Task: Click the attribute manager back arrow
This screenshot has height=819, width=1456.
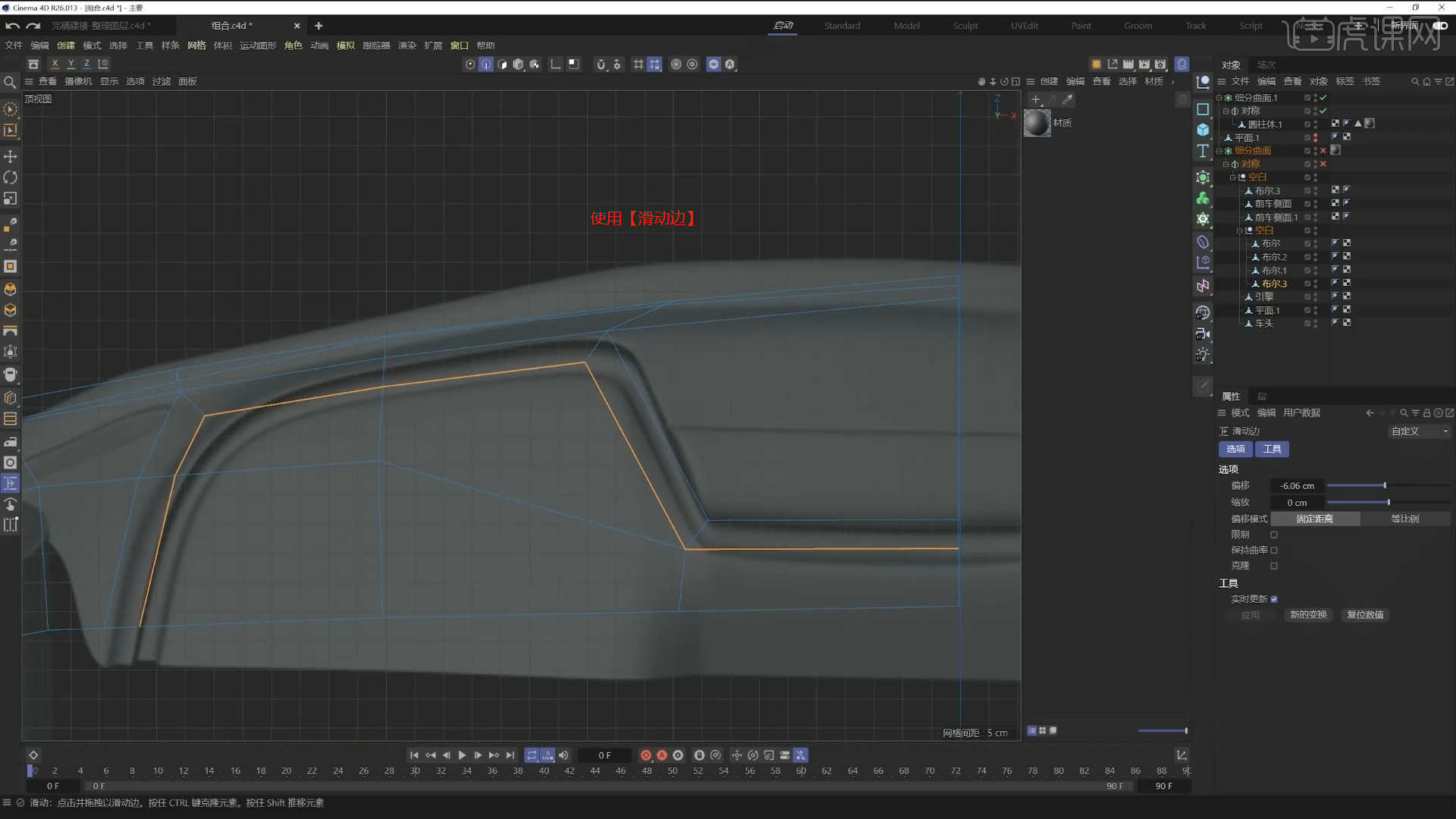Action: coord(1370,413)
